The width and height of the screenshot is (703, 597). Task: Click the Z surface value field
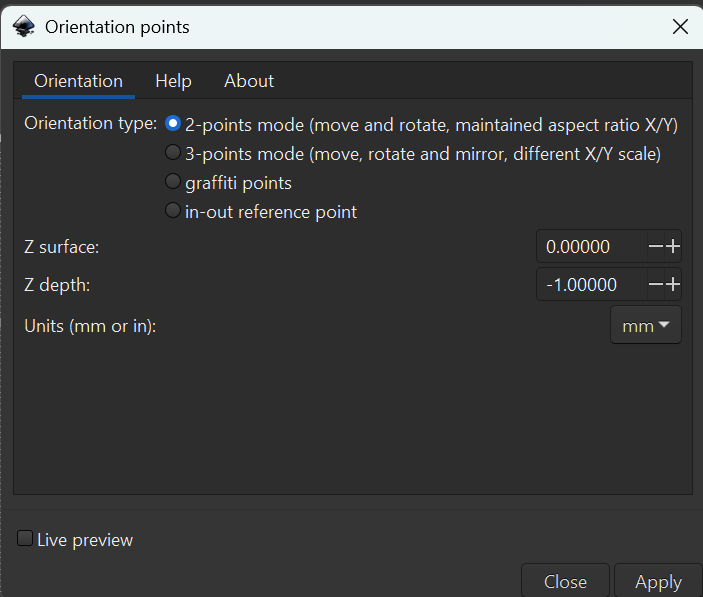click(x=592, y=247)
